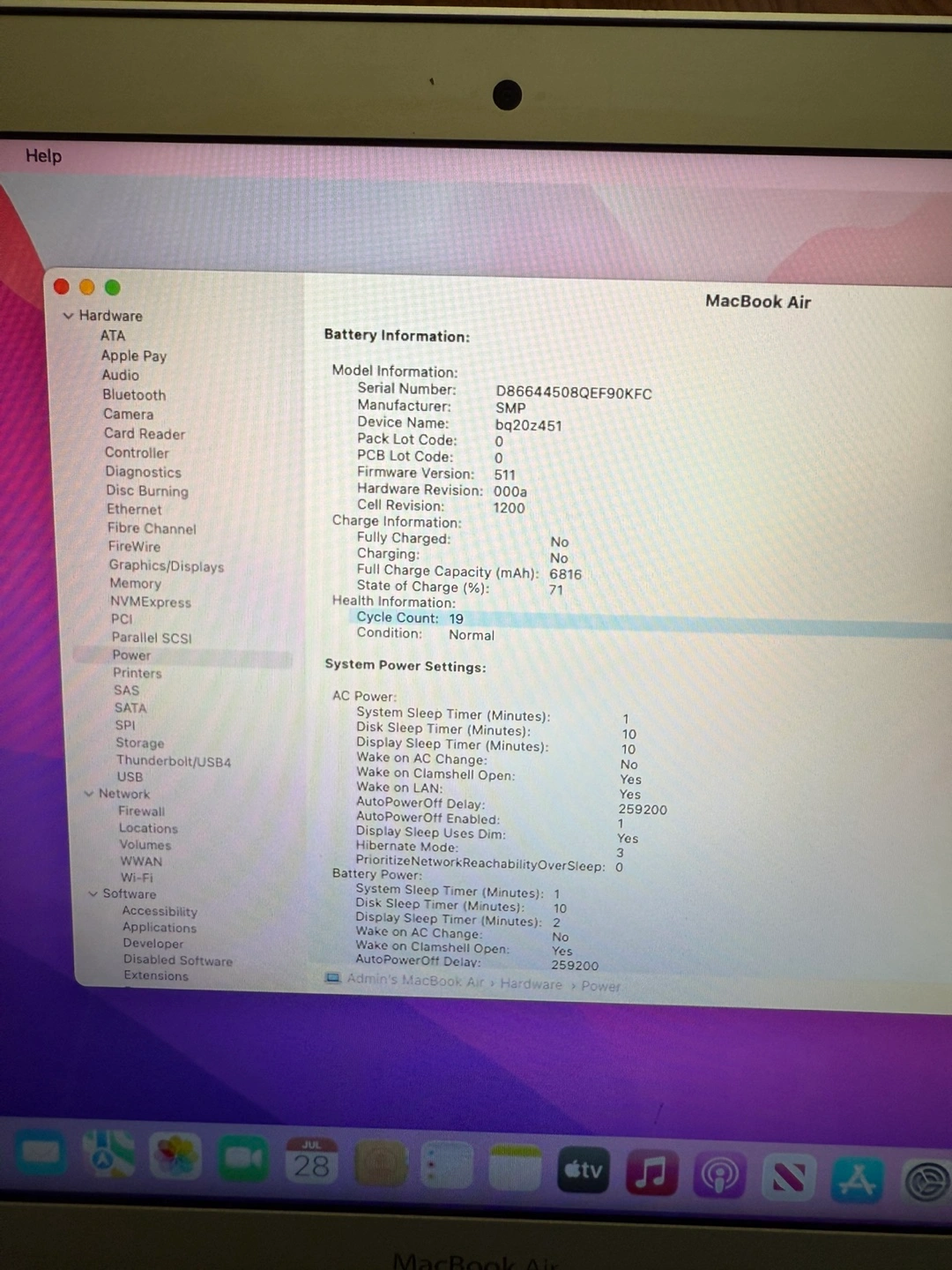Select Apple Pay in the sidebar

click(134, 355)
